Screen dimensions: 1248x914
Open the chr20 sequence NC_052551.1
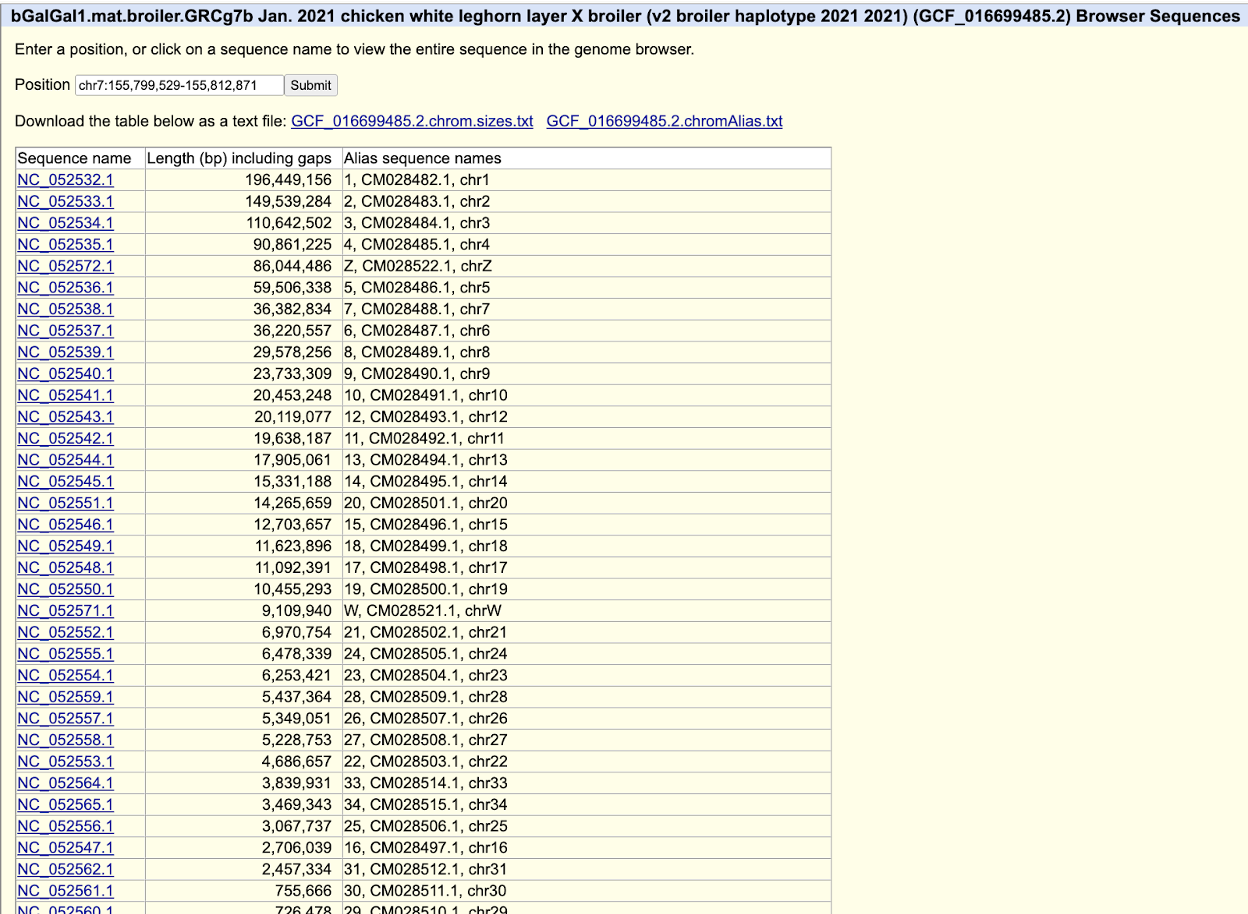coord(65,503)
